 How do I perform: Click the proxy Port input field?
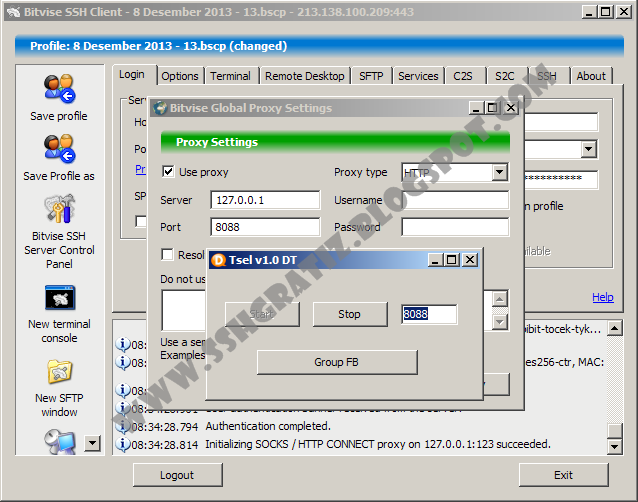coord(265,227)
